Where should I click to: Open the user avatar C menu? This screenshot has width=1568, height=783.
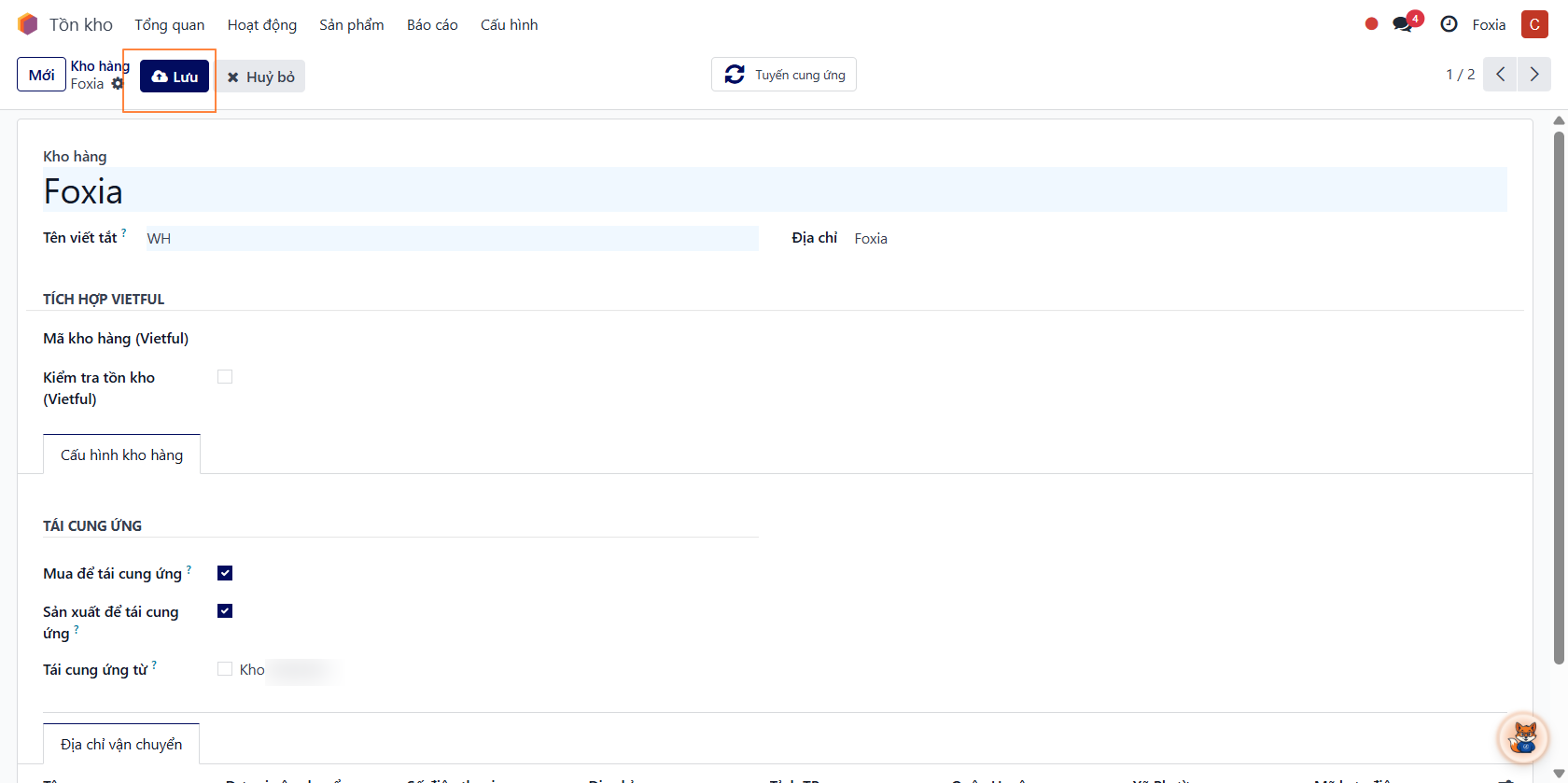point(1534,24)
